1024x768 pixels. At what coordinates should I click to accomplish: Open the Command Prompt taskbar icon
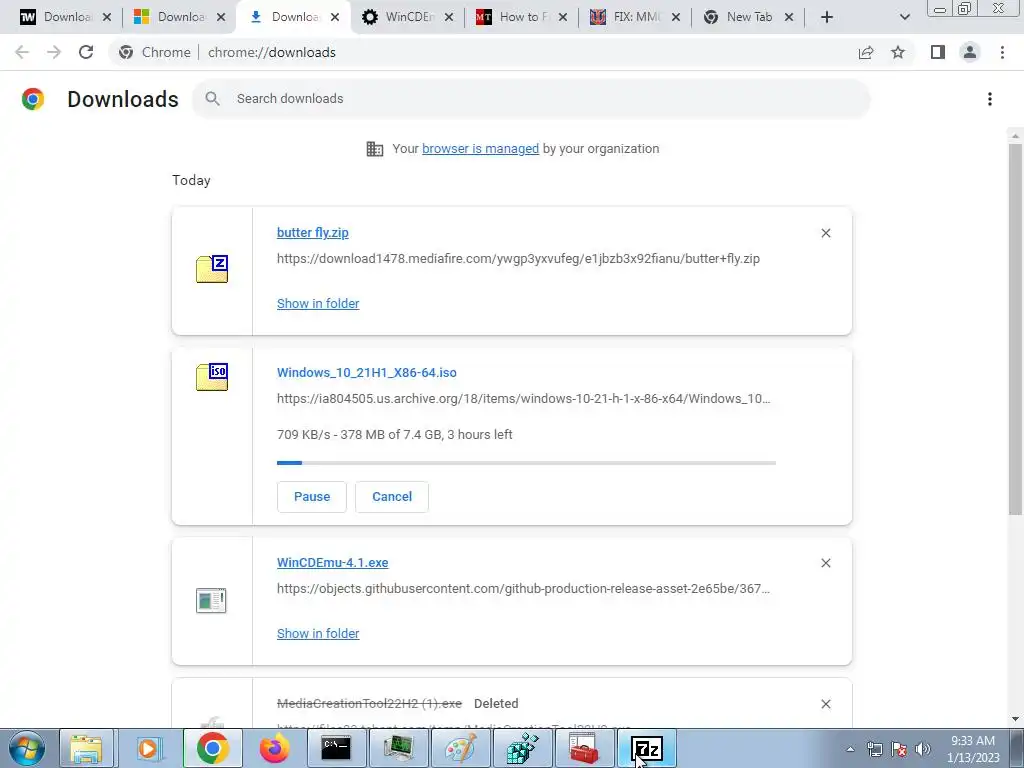pos(336,748)
